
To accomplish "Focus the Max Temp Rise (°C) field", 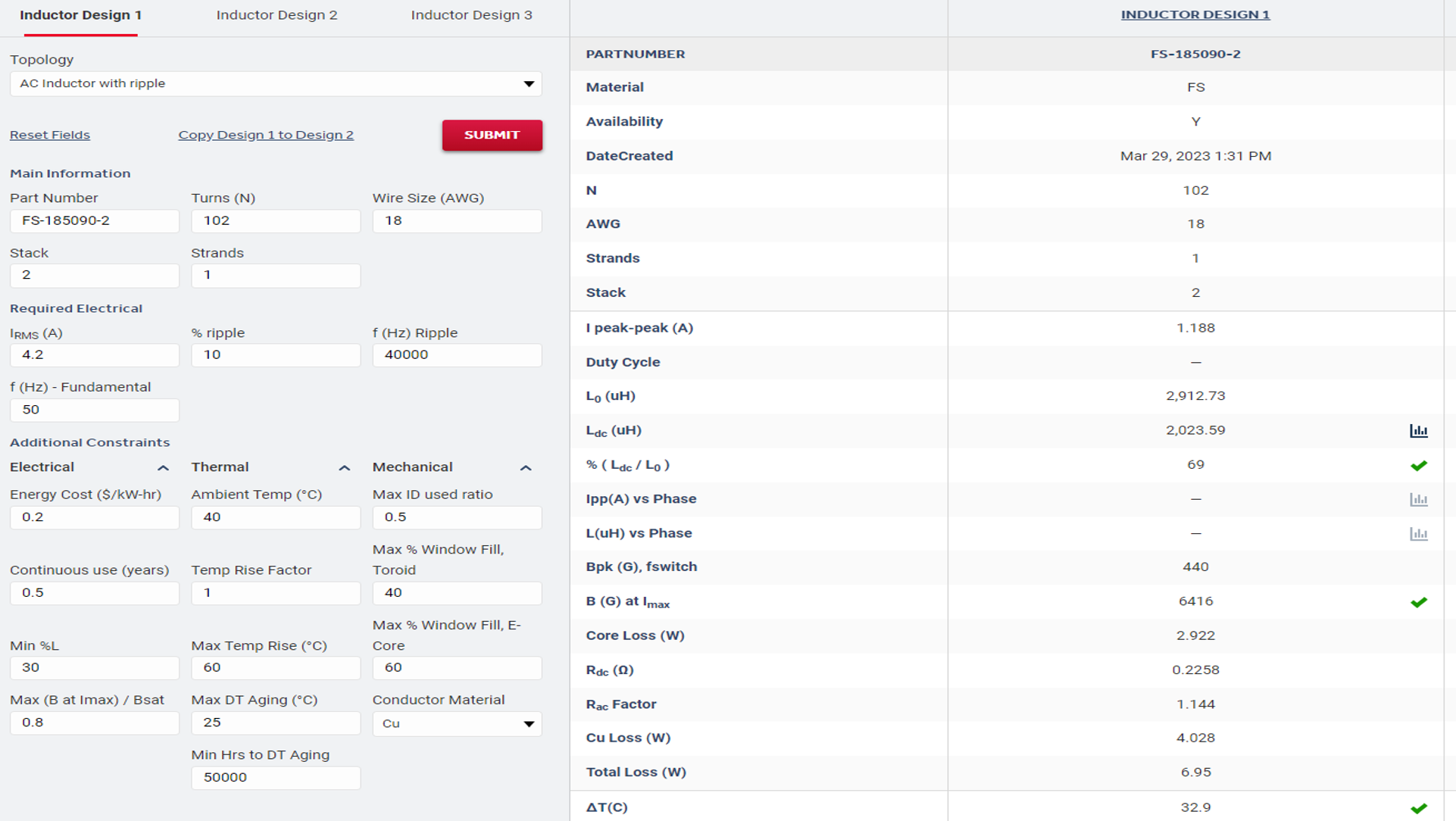I will [276, 667].
